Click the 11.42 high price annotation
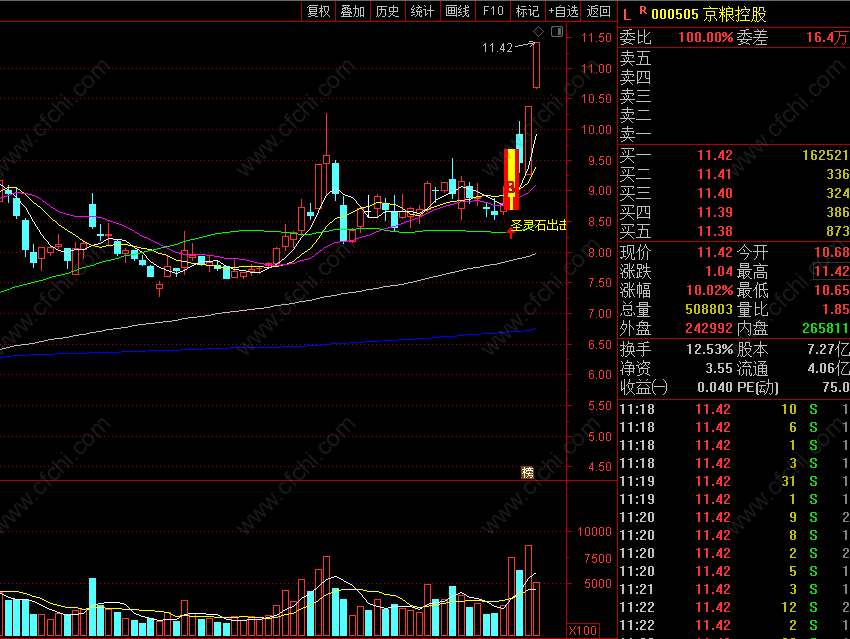The width and height of the screenshot is (850, 639). pyautogui.click(x=497, y=48)
